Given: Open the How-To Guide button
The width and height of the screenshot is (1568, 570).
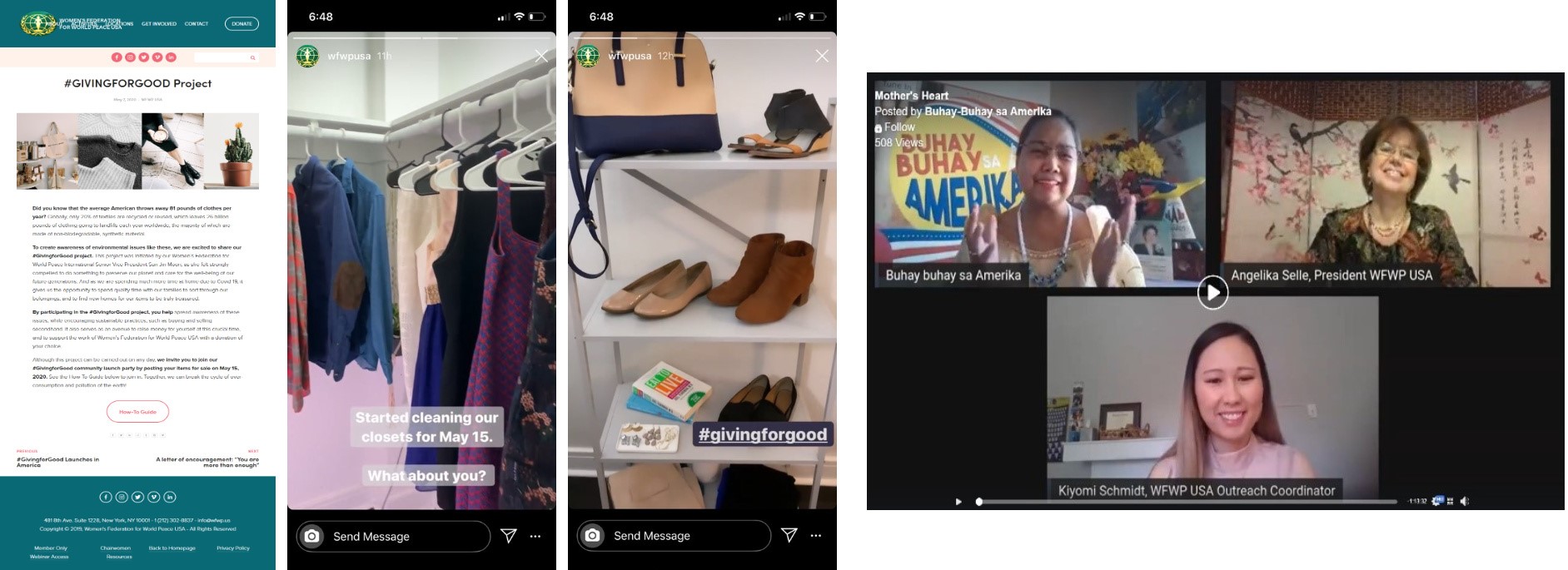Looking at the screenshot, I should pyautogui.click(x=137, y=412).
